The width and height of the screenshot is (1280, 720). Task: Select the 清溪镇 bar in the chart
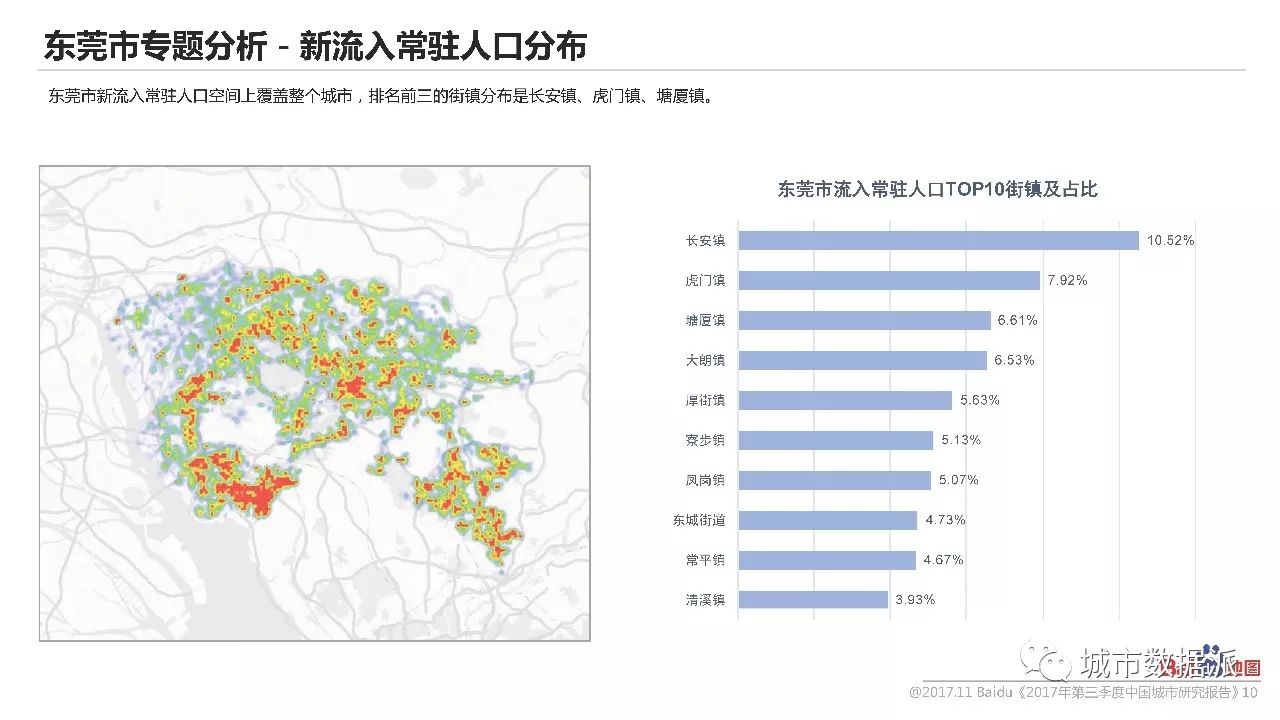pyautogui.click(x=813, y=600)
